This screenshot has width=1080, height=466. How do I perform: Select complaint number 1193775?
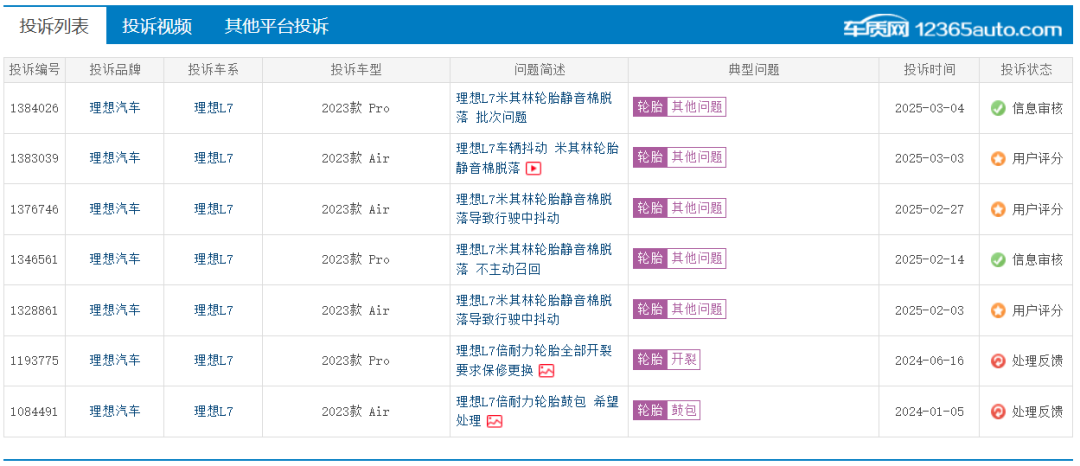34,361
